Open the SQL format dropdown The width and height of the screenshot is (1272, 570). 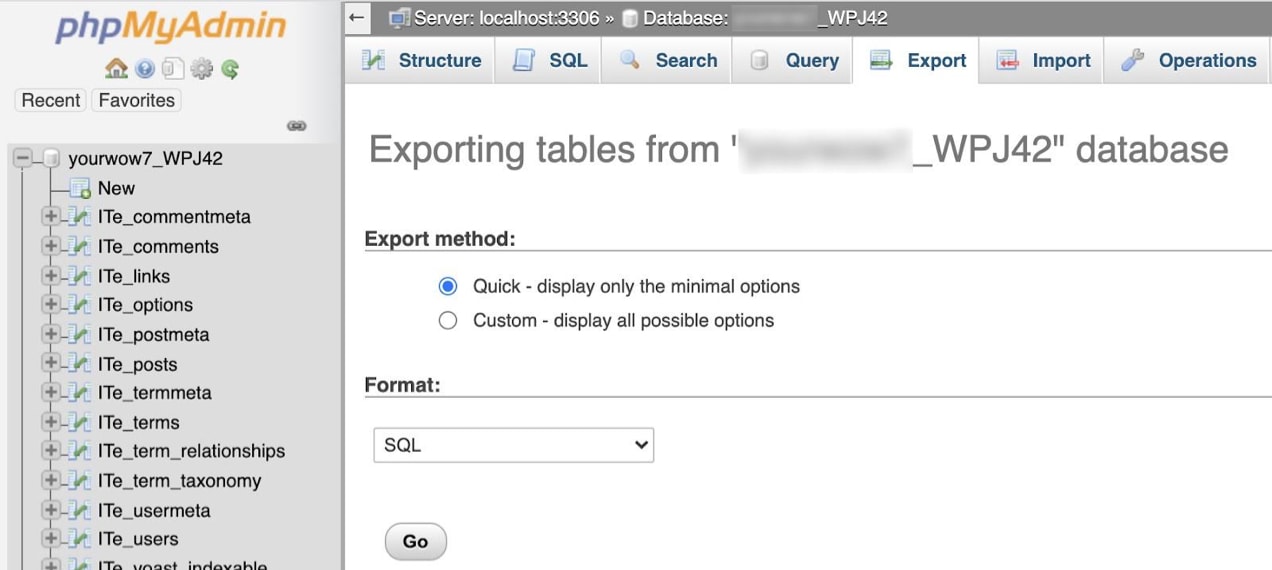coord(513,445)
